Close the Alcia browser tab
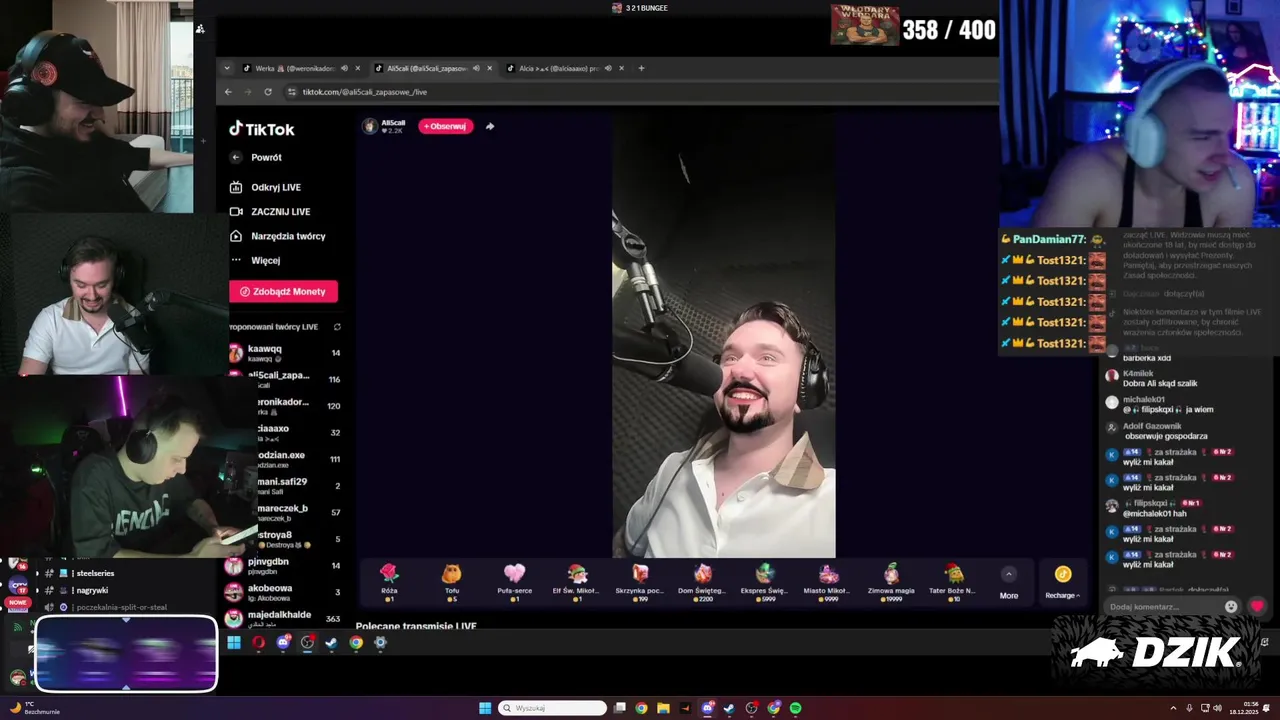Screen dimensions: 1280x720 click(x=622, y=68)
